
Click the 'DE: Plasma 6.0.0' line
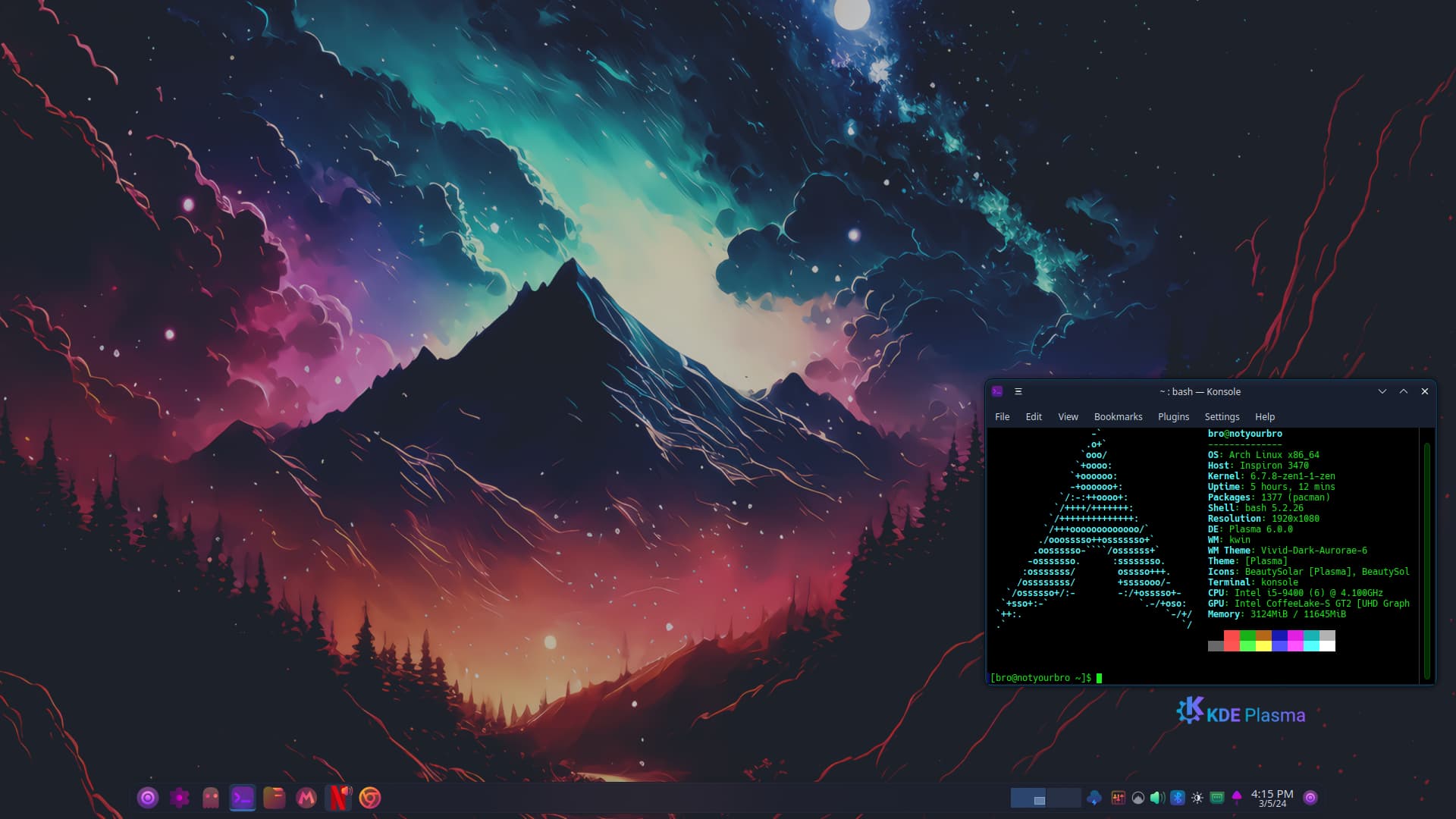tap(1250, 529)
